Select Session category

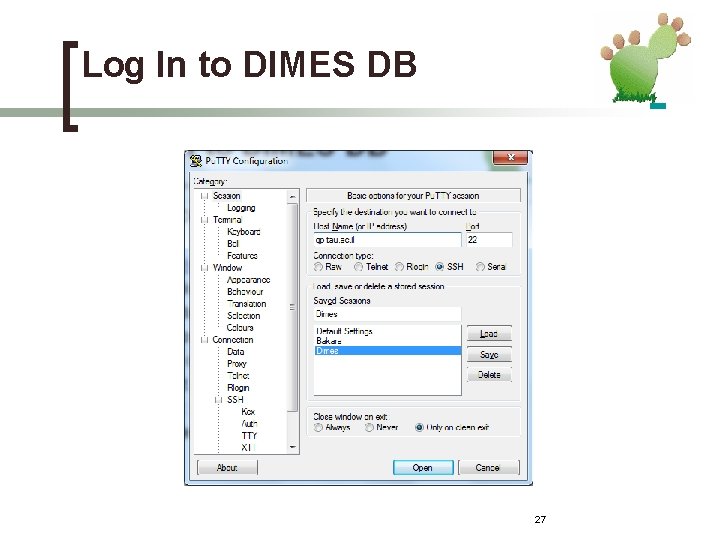[227, 196]
